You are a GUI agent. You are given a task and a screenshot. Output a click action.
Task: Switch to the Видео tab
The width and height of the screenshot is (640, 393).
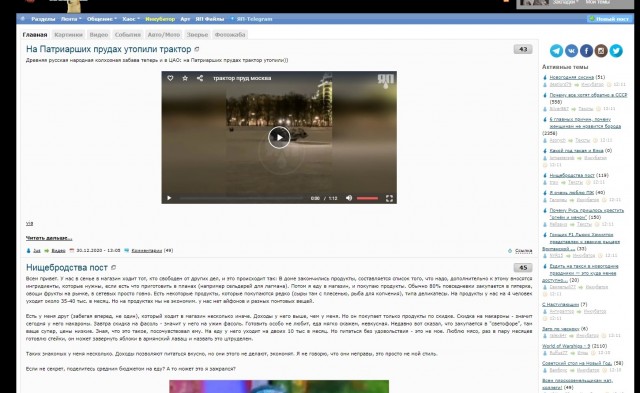[x=99, y=35]
